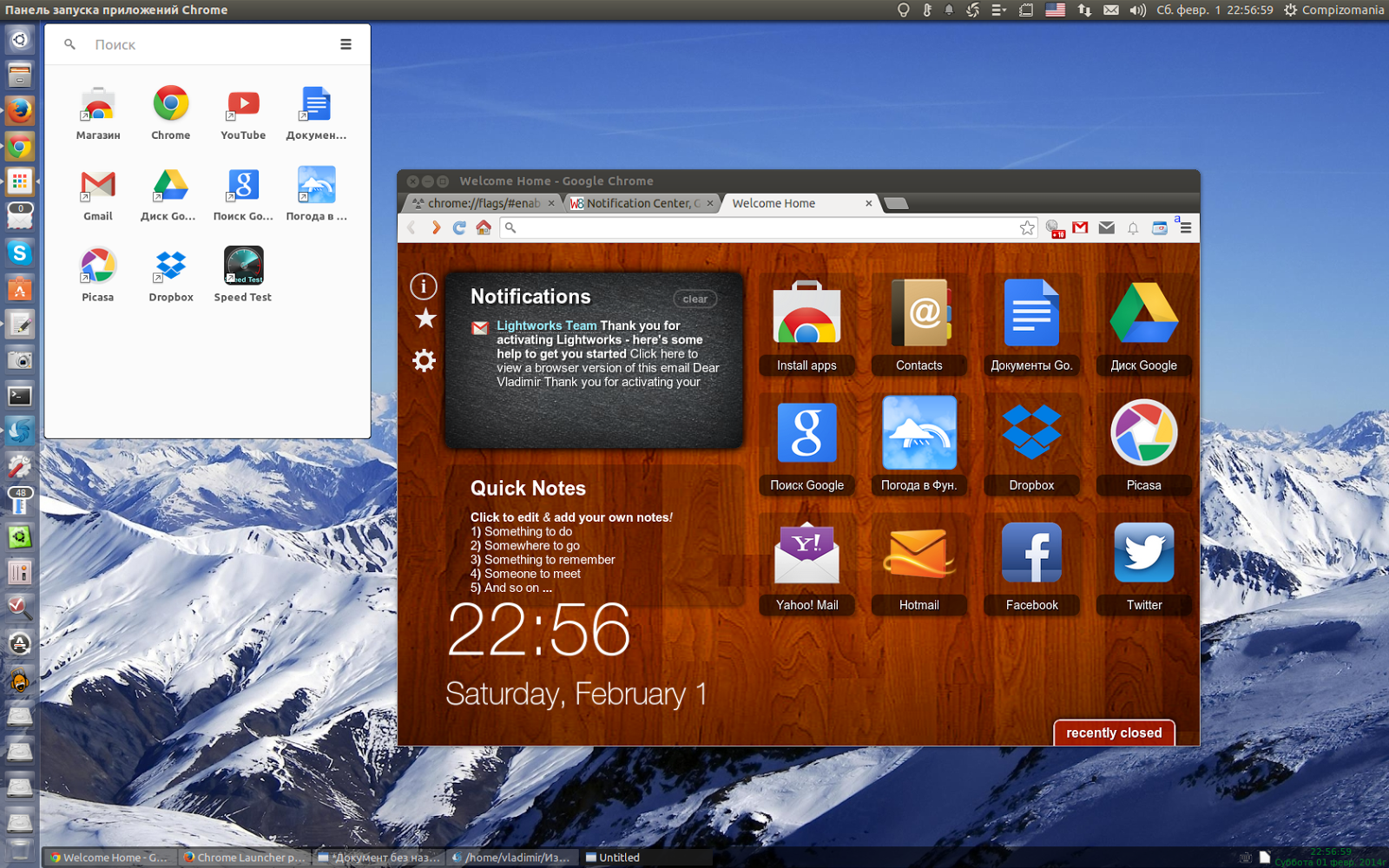This screenshot has width=1389, height=868.
Task: Open Skype from the Unity launcher
Action: coord(20,253)
